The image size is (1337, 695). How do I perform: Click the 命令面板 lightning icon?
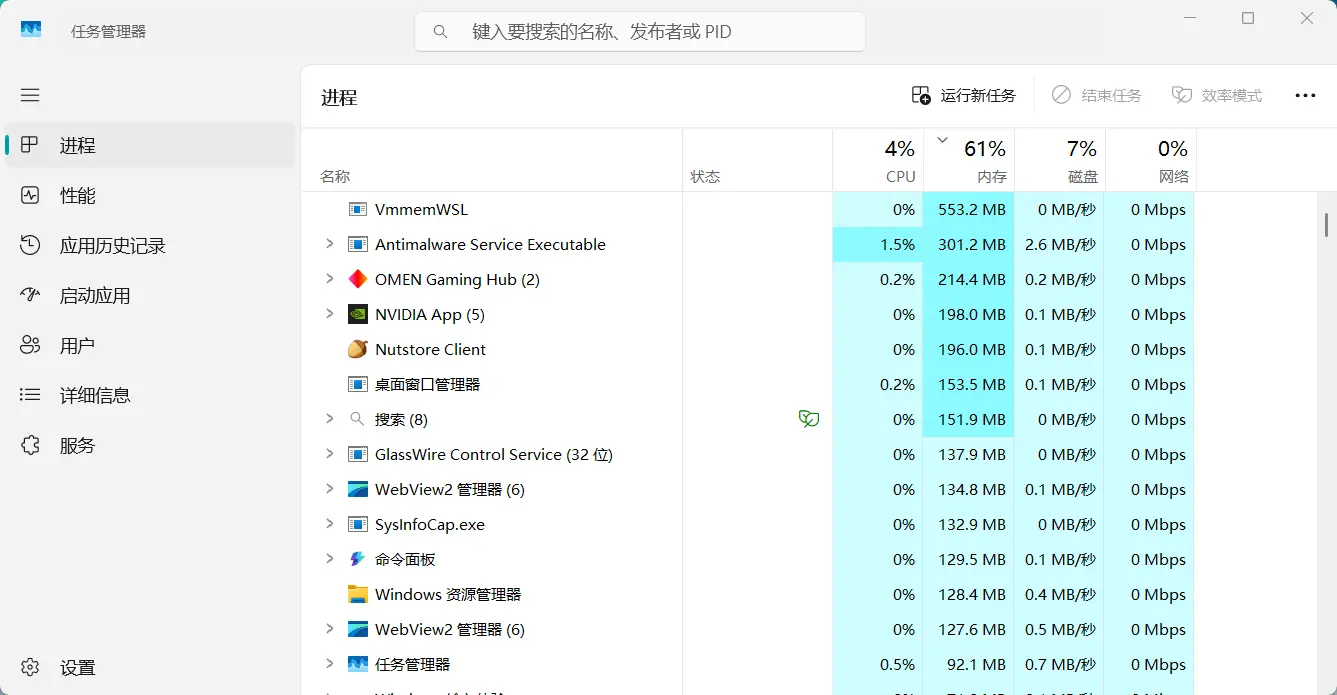[358, 559]
